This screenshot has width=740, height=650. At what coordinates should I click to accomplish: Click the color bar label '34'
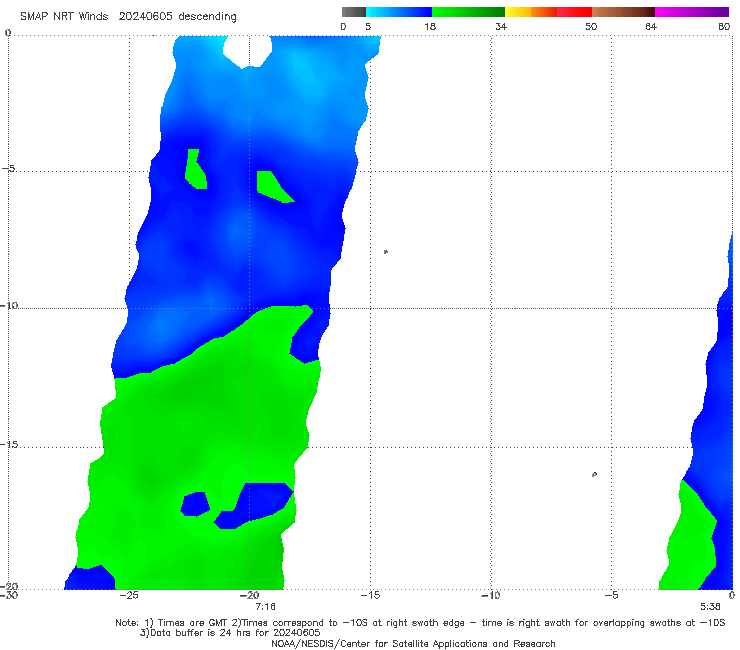[501, 27]
